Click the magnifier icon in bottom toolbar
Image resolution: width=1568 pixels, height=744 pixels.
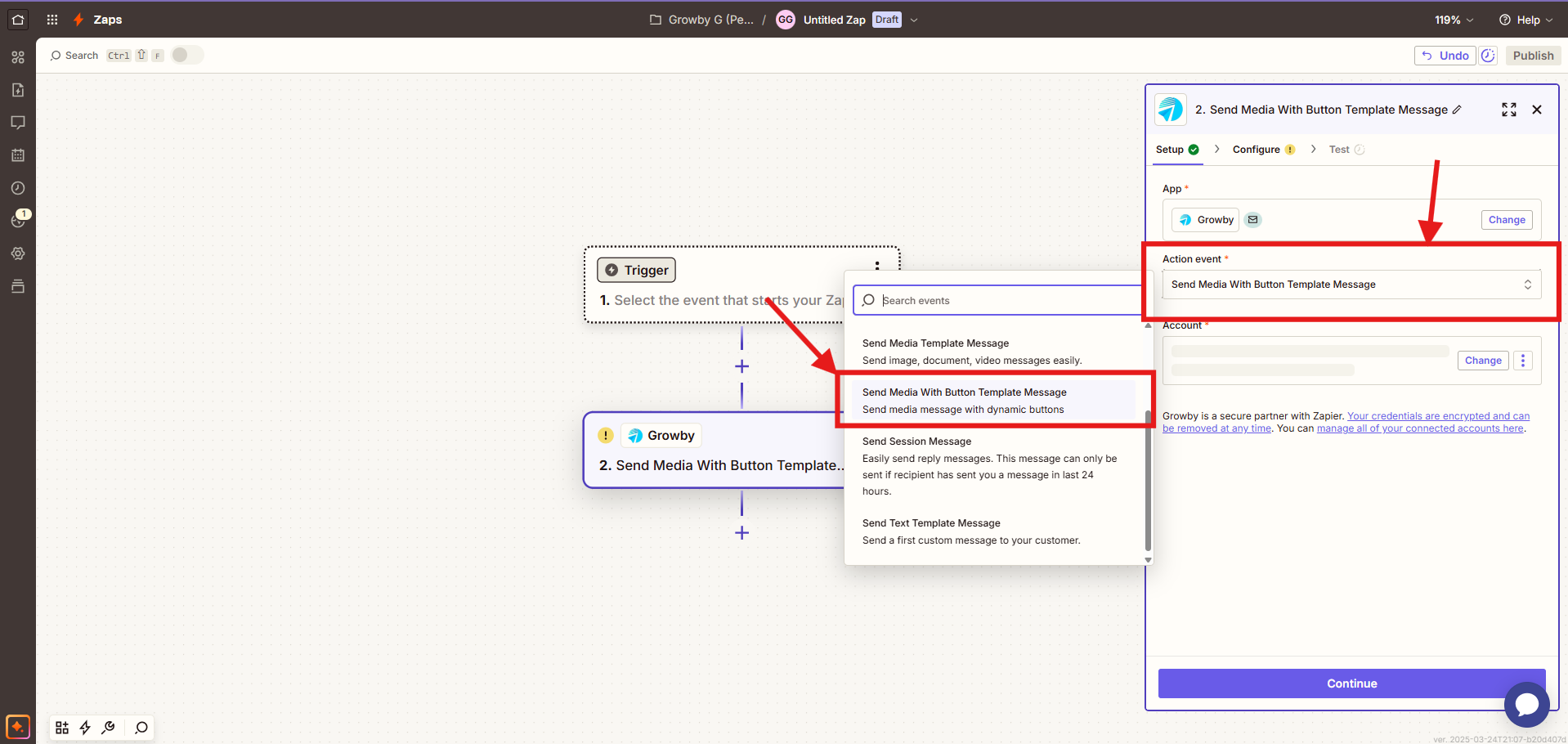[141, 728]
